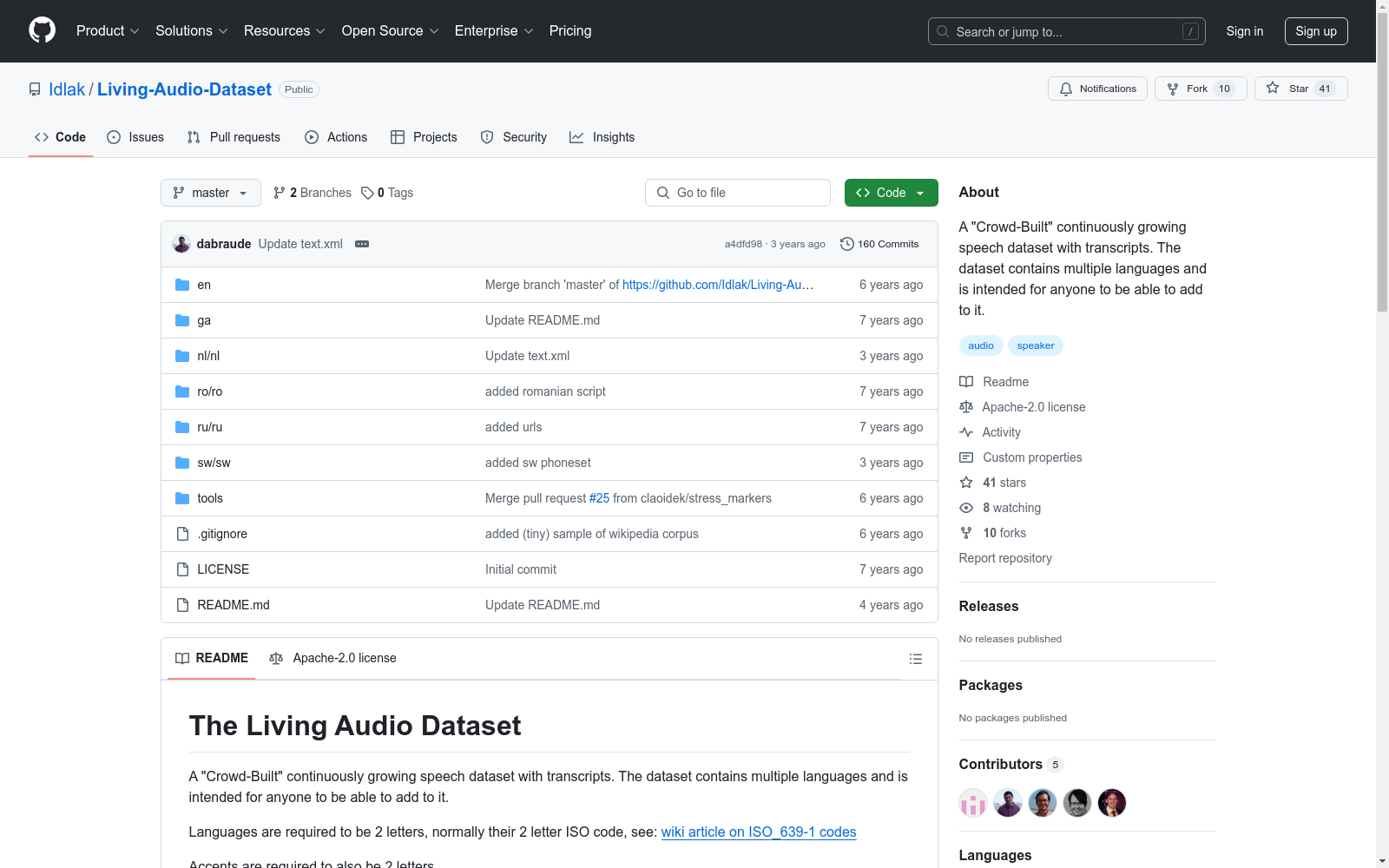Select the README tab in file viewer

212,658
